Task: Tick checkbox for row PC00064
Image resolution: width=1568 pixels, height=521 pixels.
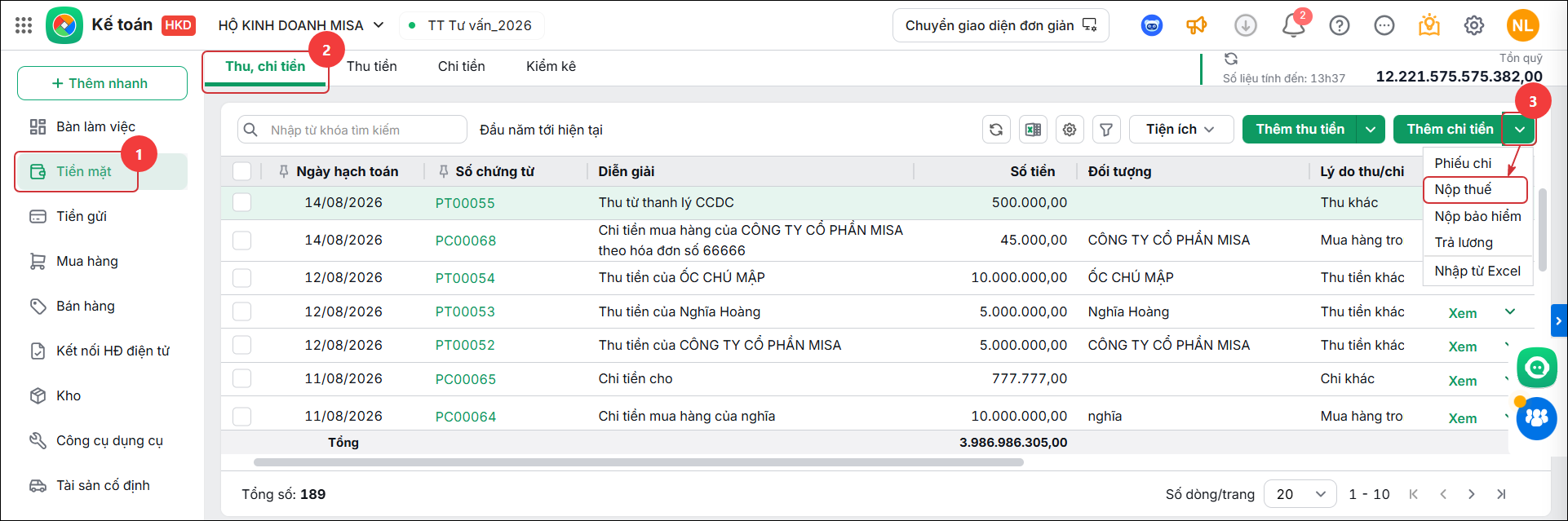Action: (242, 416)
